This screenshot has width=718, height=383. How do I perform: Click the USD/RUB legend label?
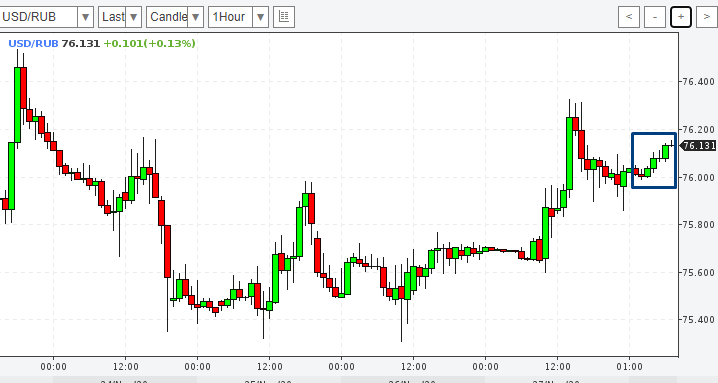point(33,44)
